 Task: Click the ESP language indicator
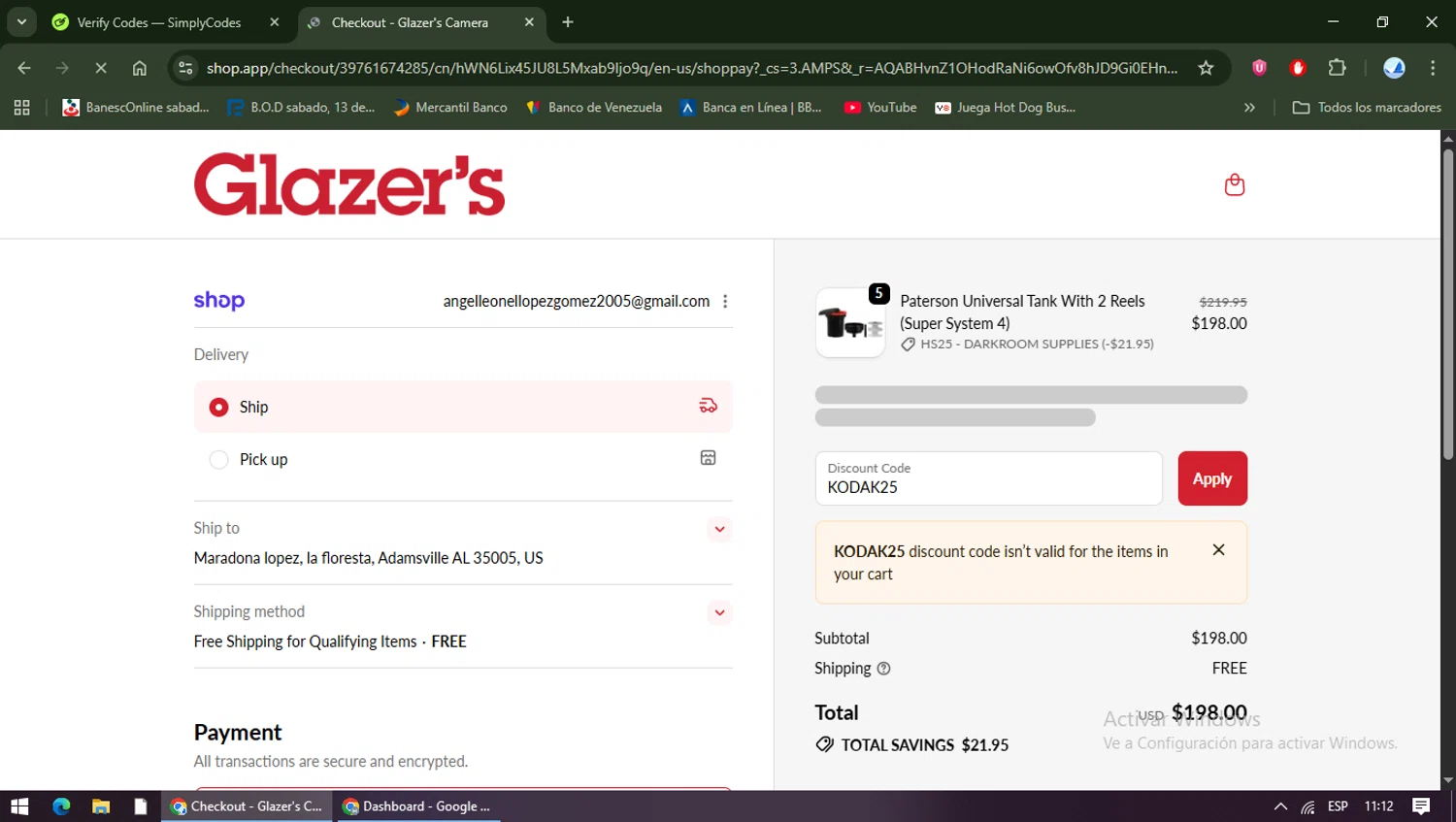(x=1338, y=806)
